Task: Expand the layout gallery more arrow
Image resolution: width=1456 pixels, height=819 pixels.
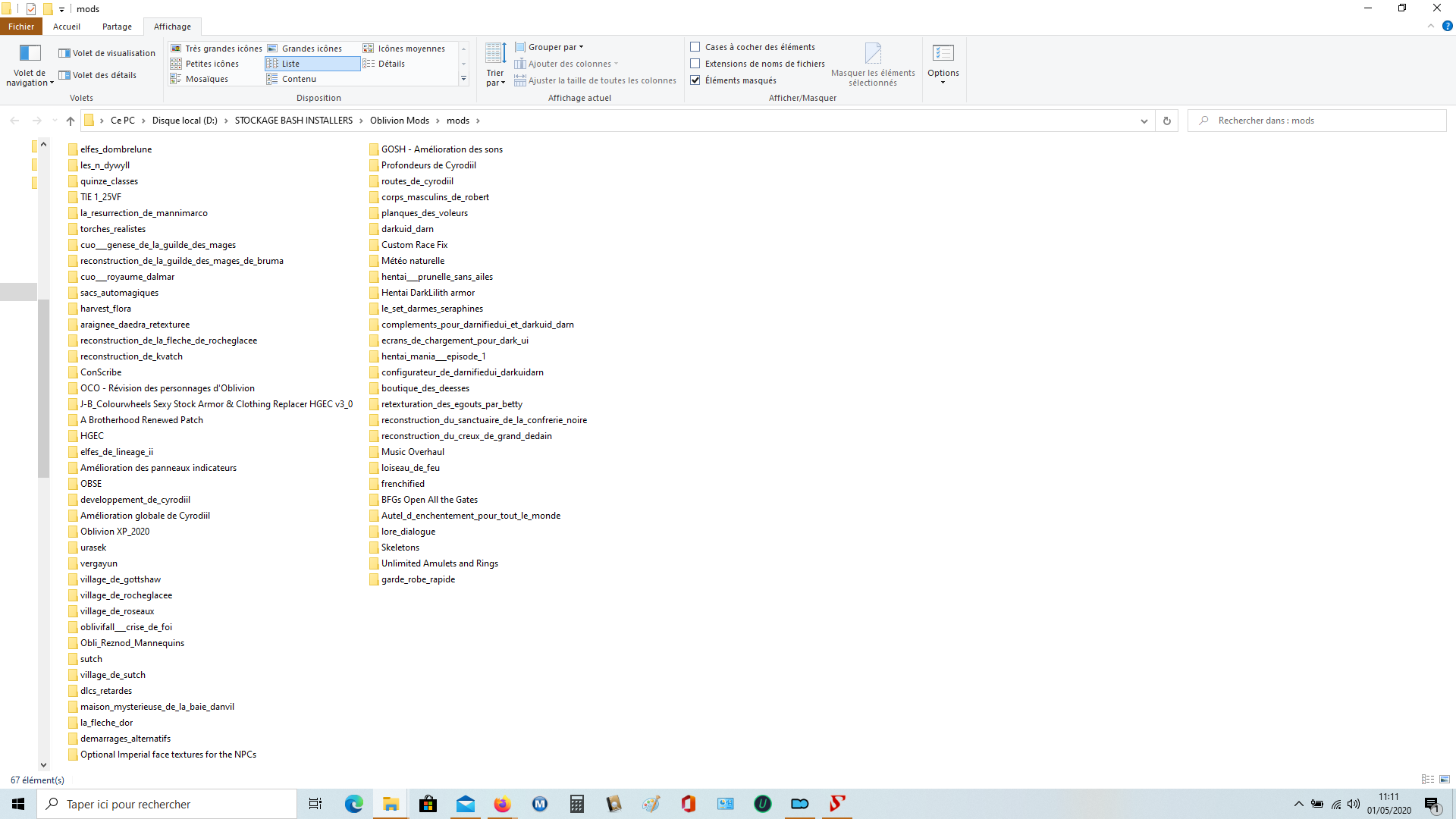Action: (x=463, y=79)
